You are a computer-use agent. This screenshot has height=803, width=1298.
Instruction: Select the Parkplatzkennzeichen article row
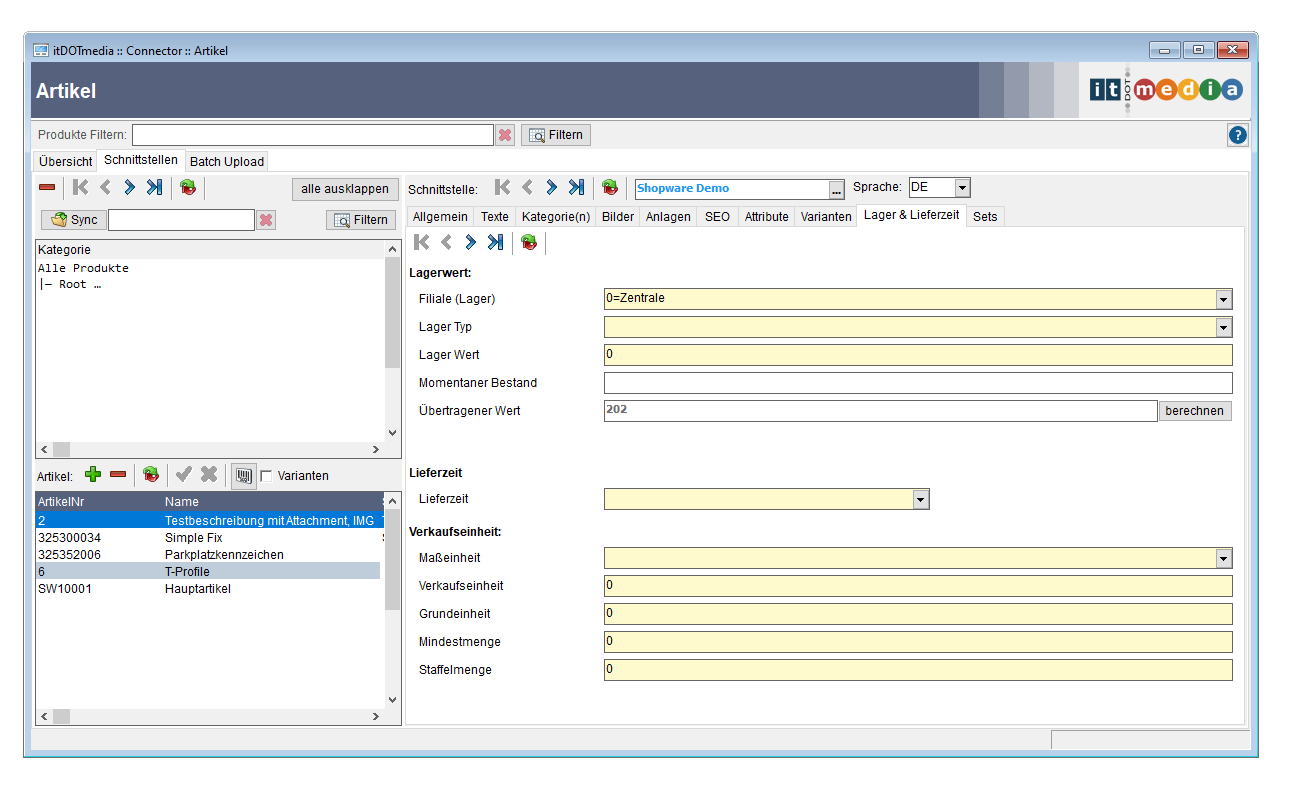tap(224, 555)
